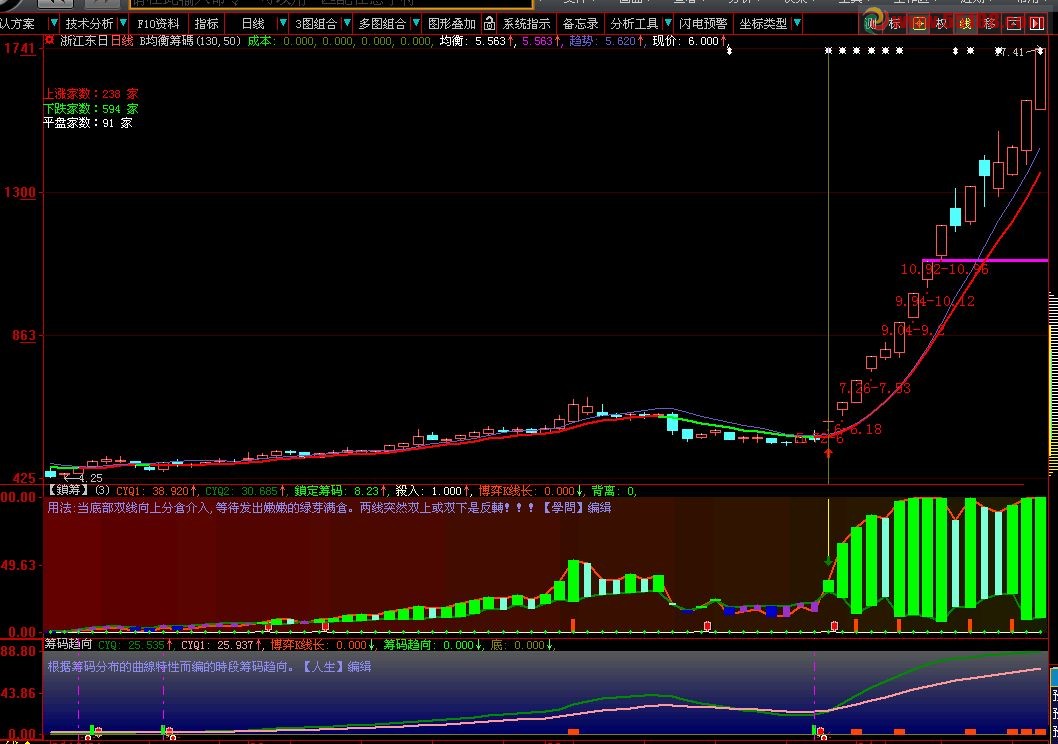Viewport: 1058px width, 744px height.
Task: Click the 编辑 link after 【人生】
Action: pos(359,666)
